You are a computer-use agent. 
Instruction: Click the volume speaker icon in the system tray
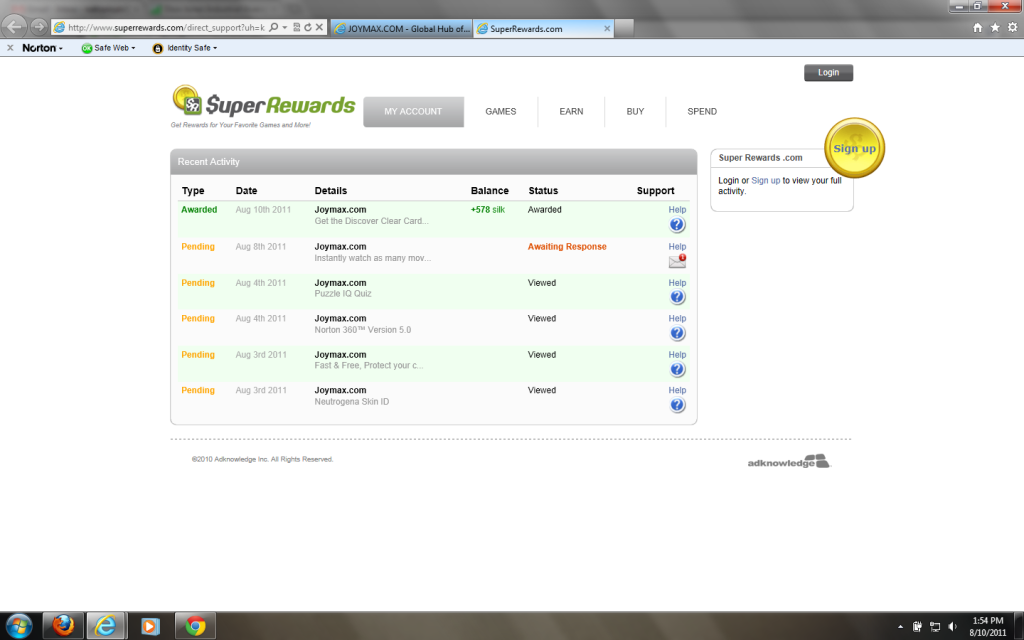click(x=953, y=626)
